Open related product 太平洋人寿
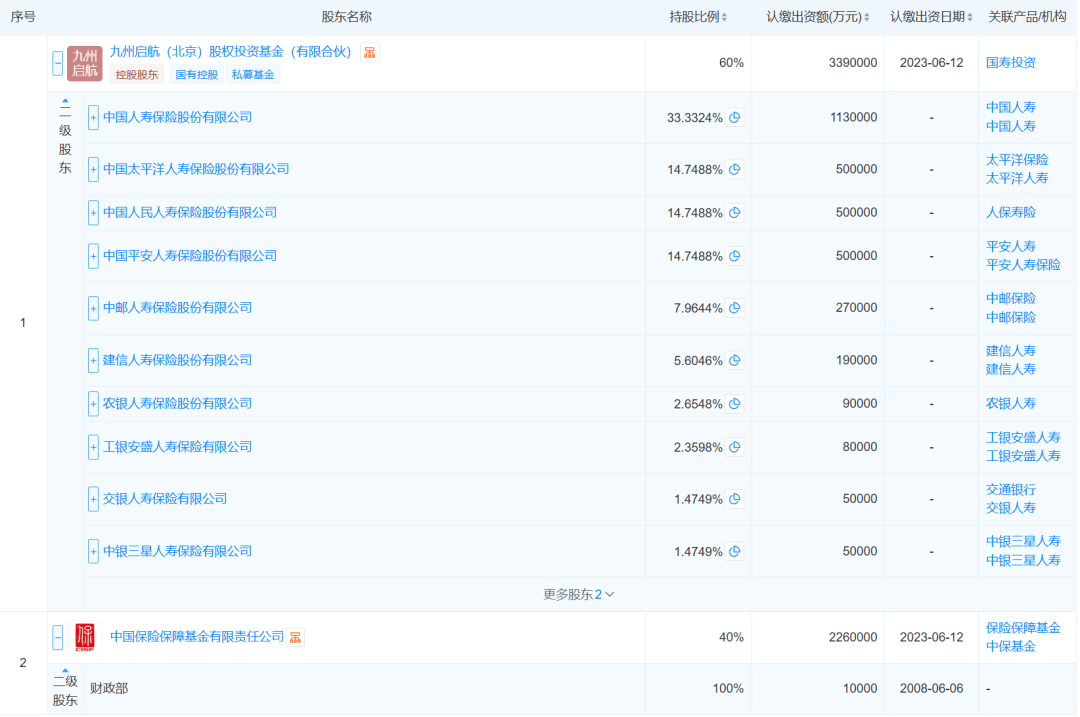 tap(1017, 178)
